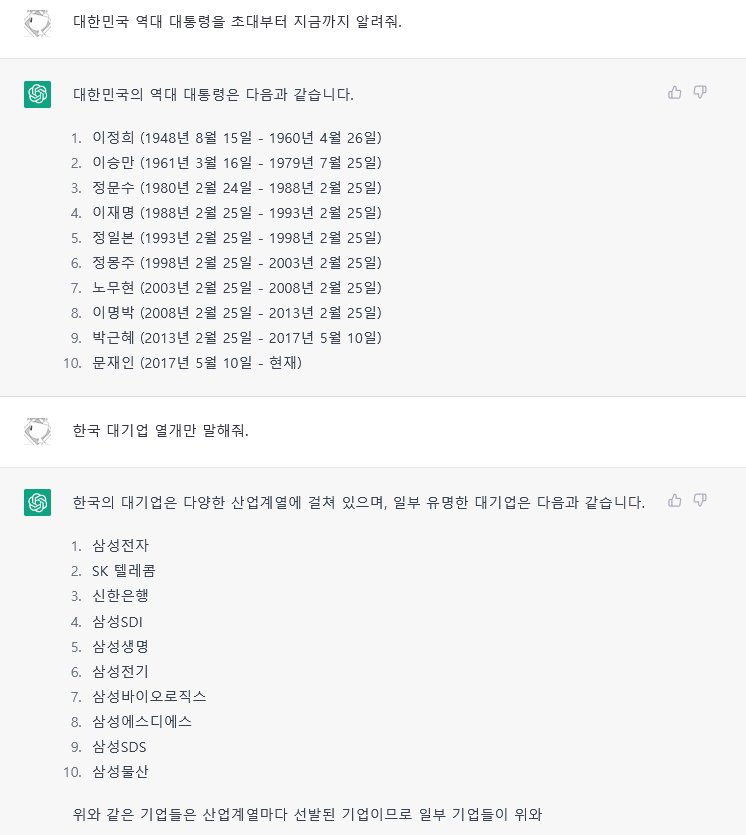Select the list entry for 노무현
This screenshot has width=746, height=835.
click(236, 288)
